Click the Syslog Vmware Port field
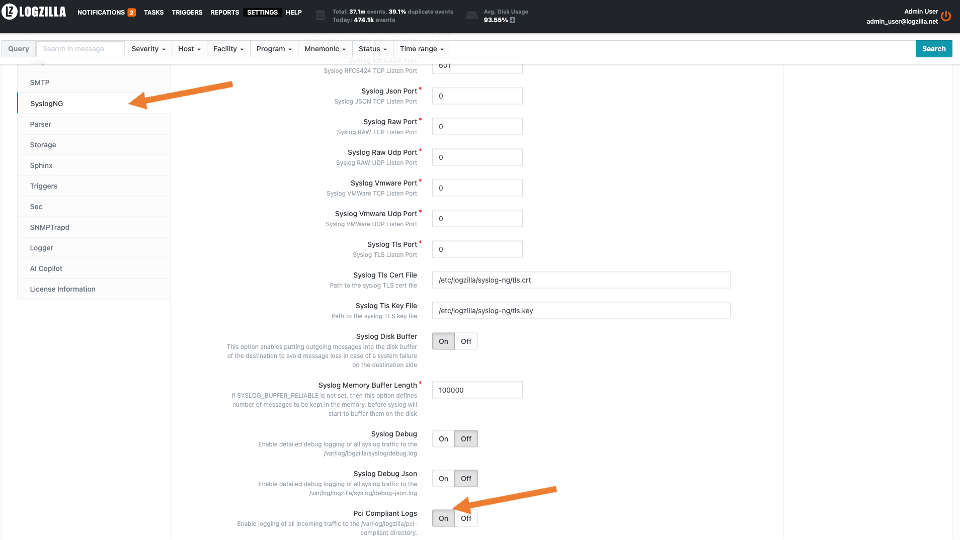This screenshot has width=960, height=540. [x=477, y=188]
